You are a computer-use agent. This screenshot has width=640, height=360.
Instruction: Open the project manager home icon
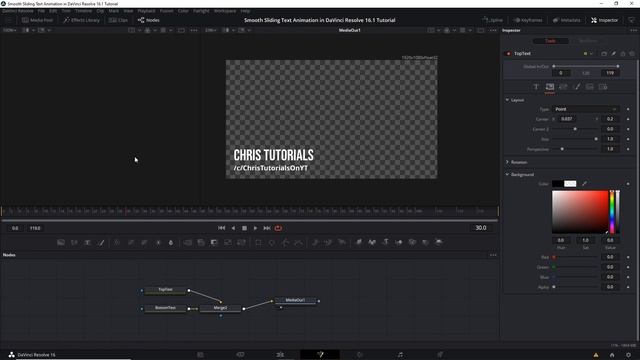point(612,355)
